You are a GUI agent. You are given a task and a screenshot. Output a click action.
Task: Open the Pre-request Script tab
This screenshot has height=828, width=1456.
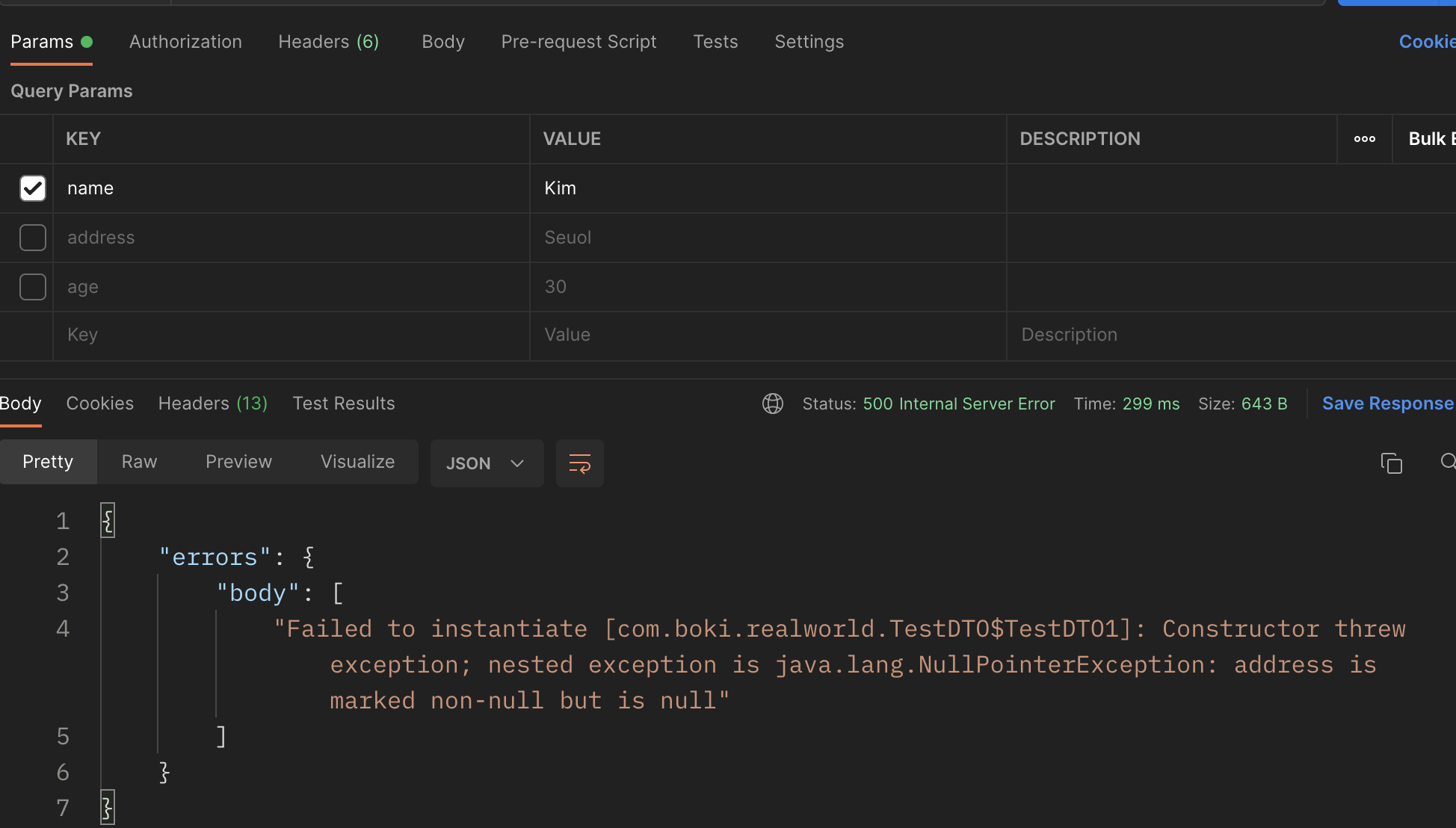[x=579, y=42]
